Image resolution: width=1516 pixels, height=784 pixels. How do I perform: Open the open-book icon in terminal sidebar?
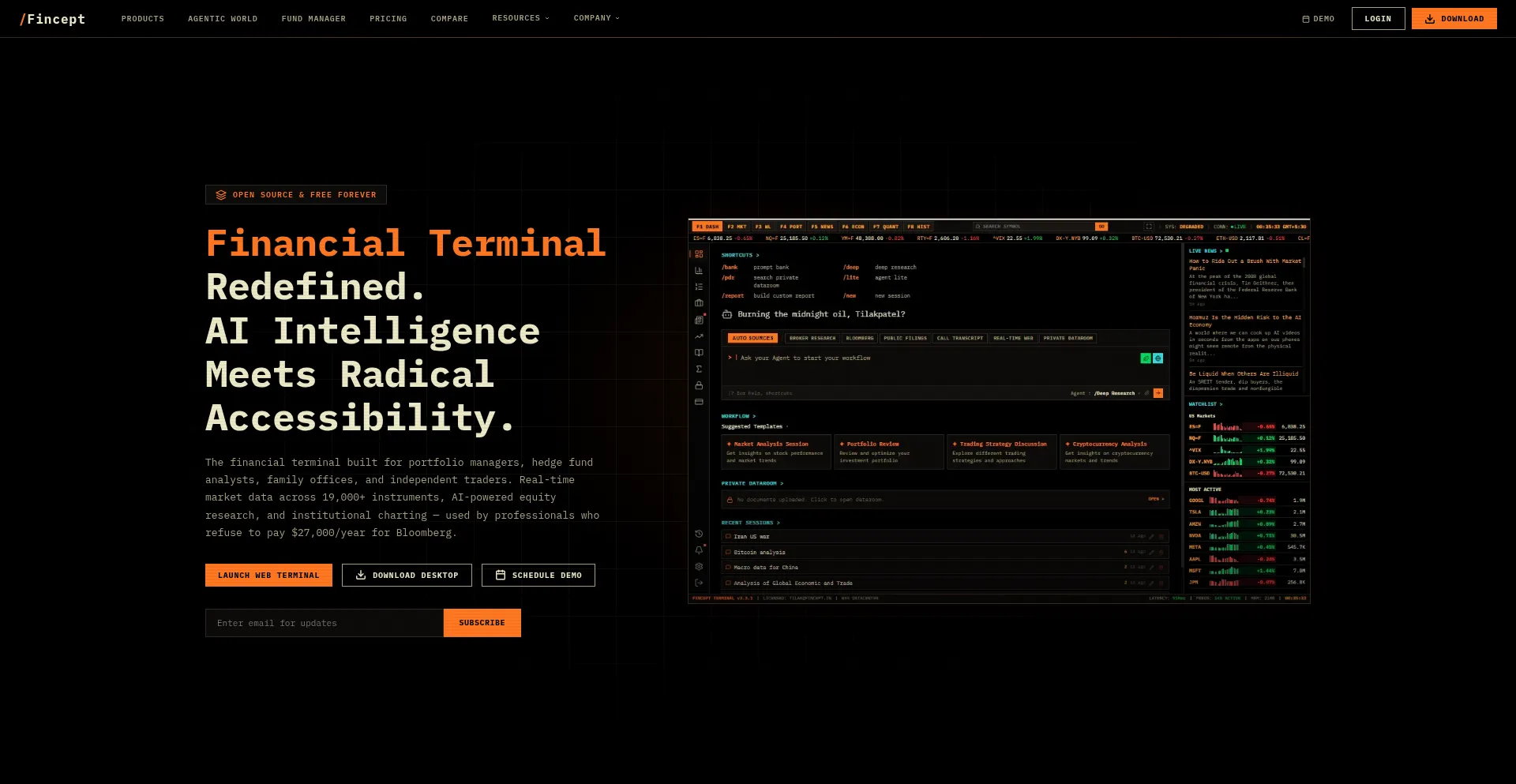click(x=699, y=353)
